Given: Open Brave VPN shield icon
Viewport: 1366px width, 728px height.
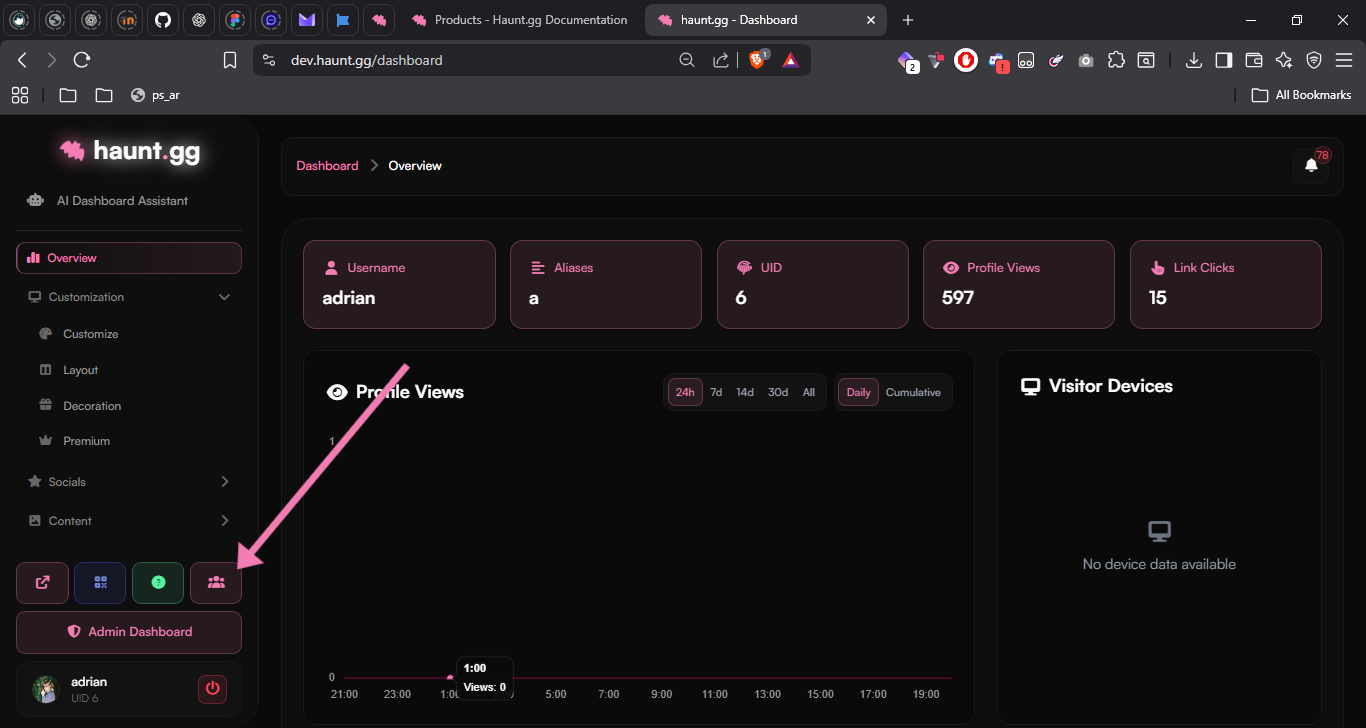Looking at the screenshot, I should [1314, 60].
